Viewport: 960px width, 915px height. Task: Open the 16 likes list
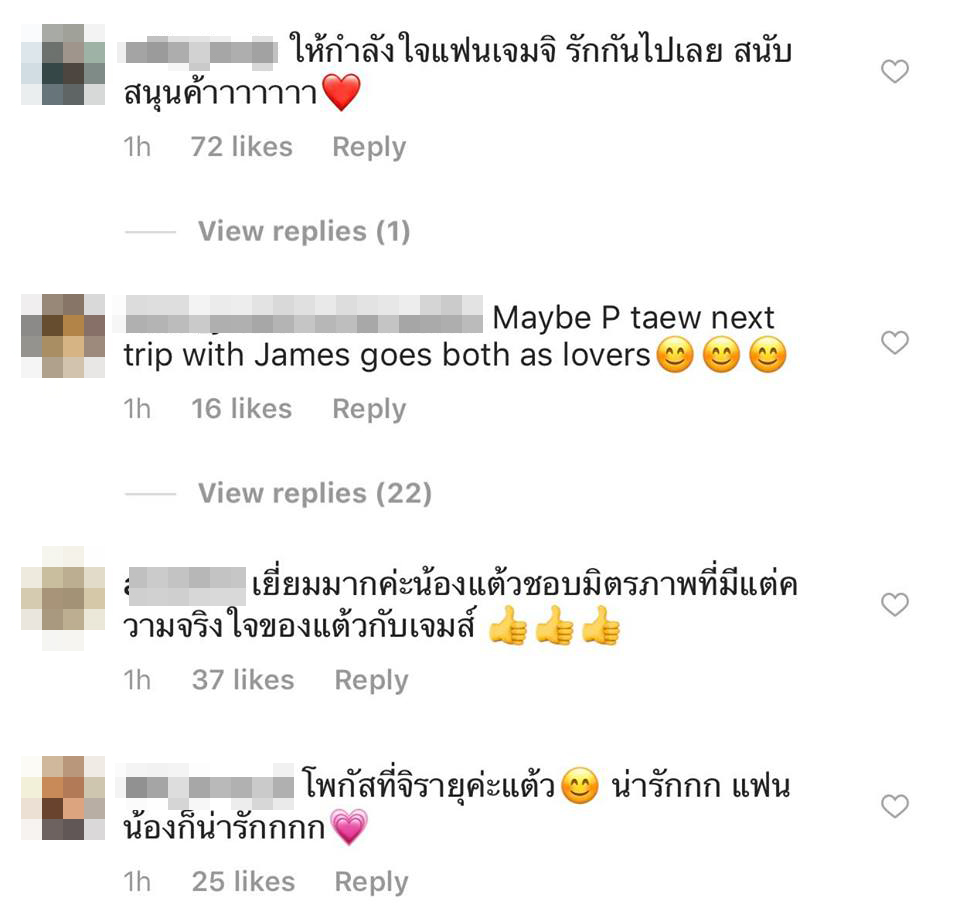click(x=241, y=409)
